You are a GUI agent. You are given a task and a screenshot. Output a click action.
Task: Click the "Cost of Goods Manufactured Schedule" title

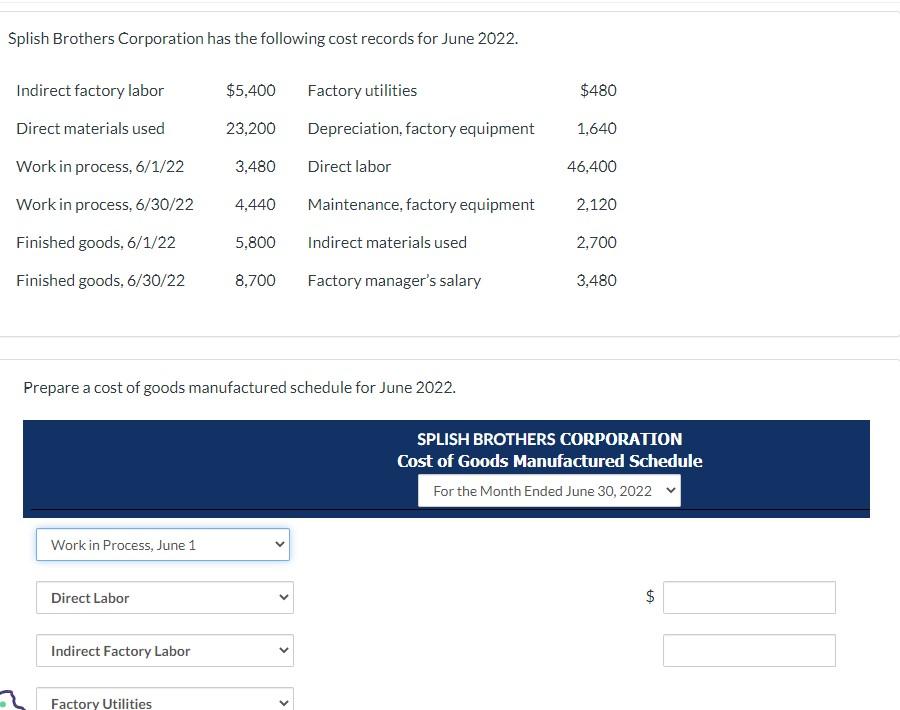click(548, 461)
